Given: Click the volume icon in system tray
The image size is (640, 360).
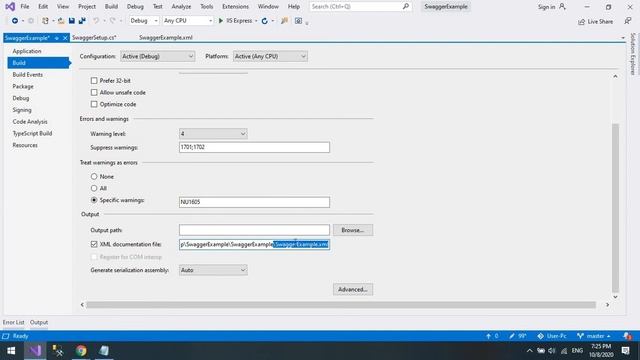Looking at the screenshot, I should pyautogui.click(x=552, y=351).
